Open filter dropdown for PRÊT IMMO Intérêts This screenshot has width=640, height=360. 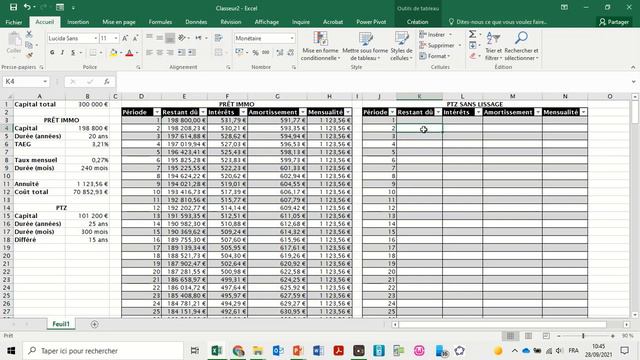pyautogui.click(x=243, y=112)
